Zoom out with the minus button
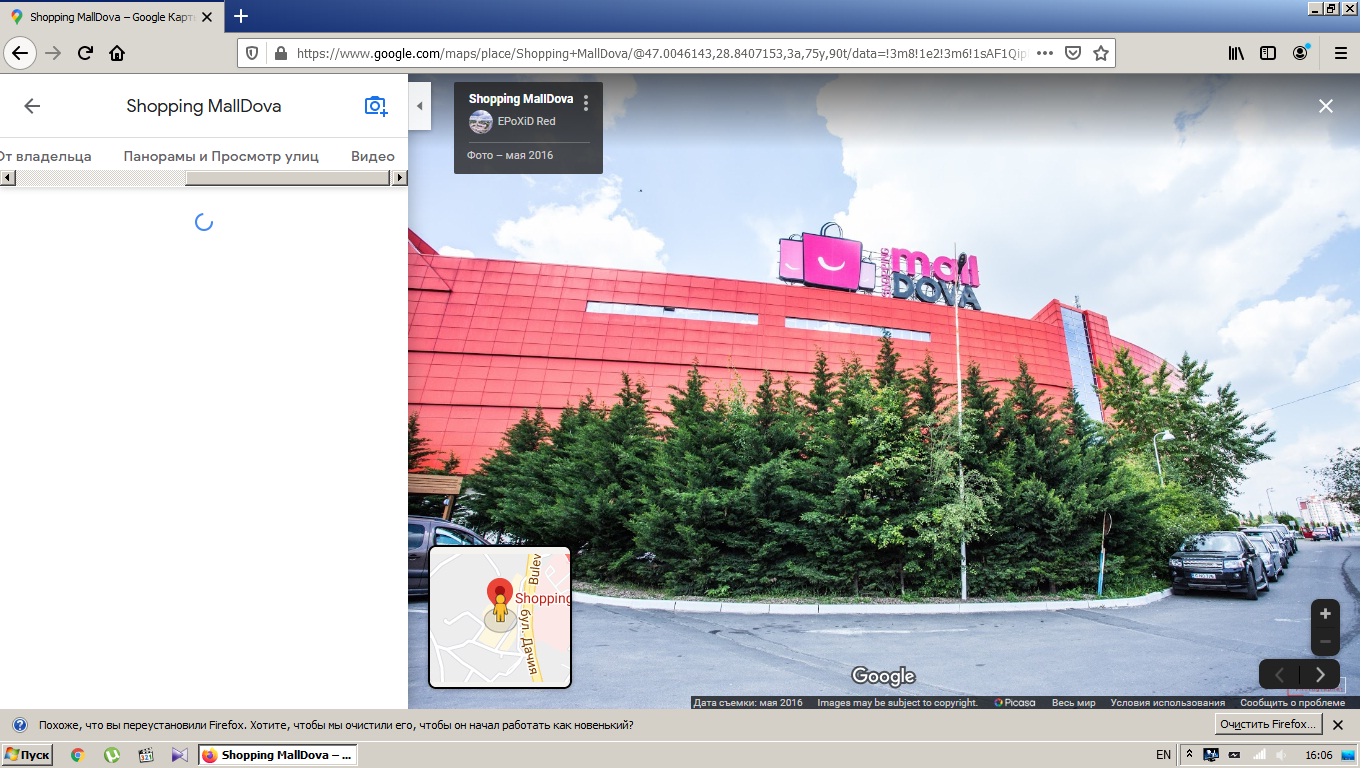1364x768 pixels. tap(1325, 641)
